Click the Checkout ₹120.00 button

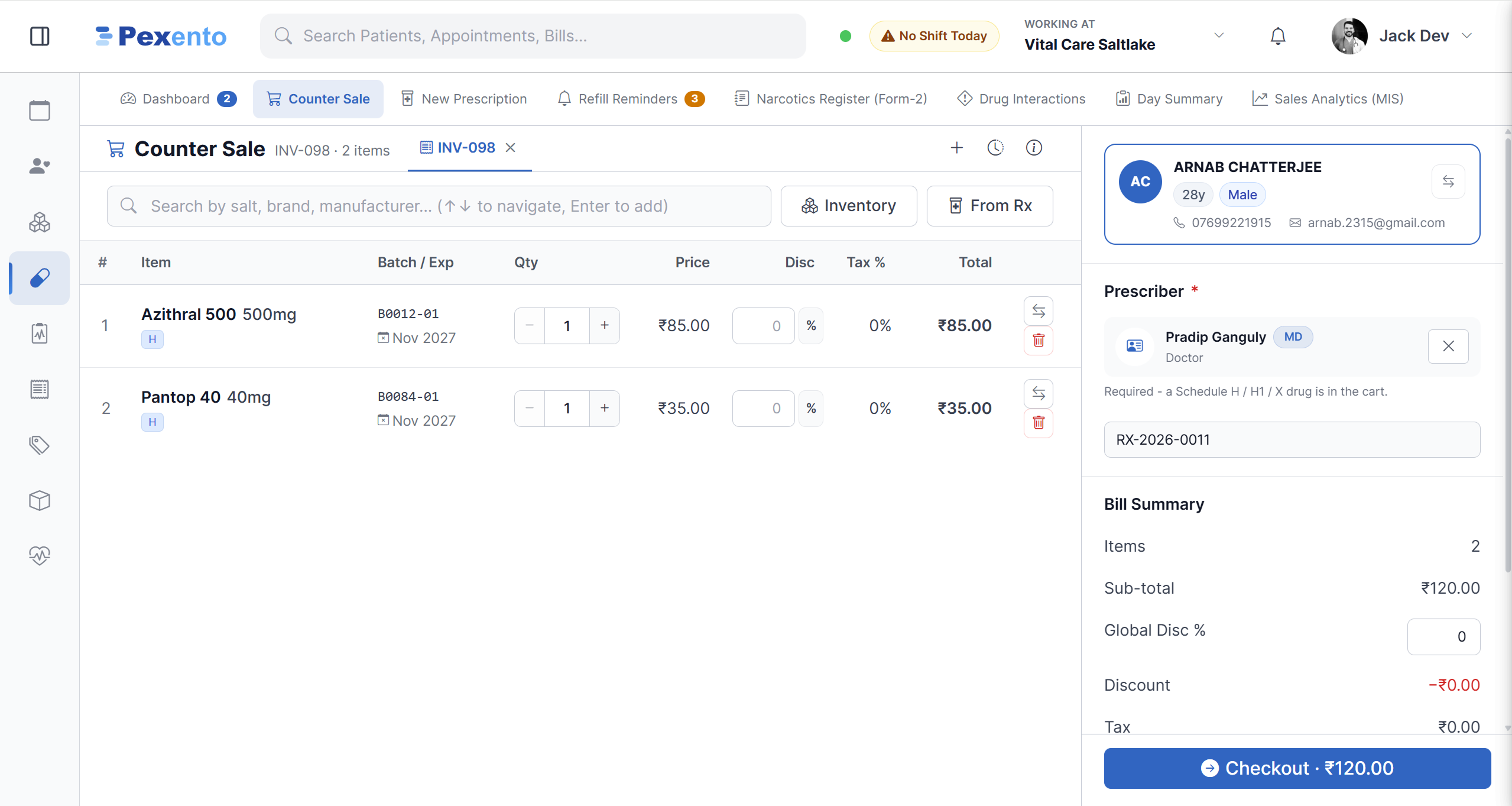coord(1297,768)
